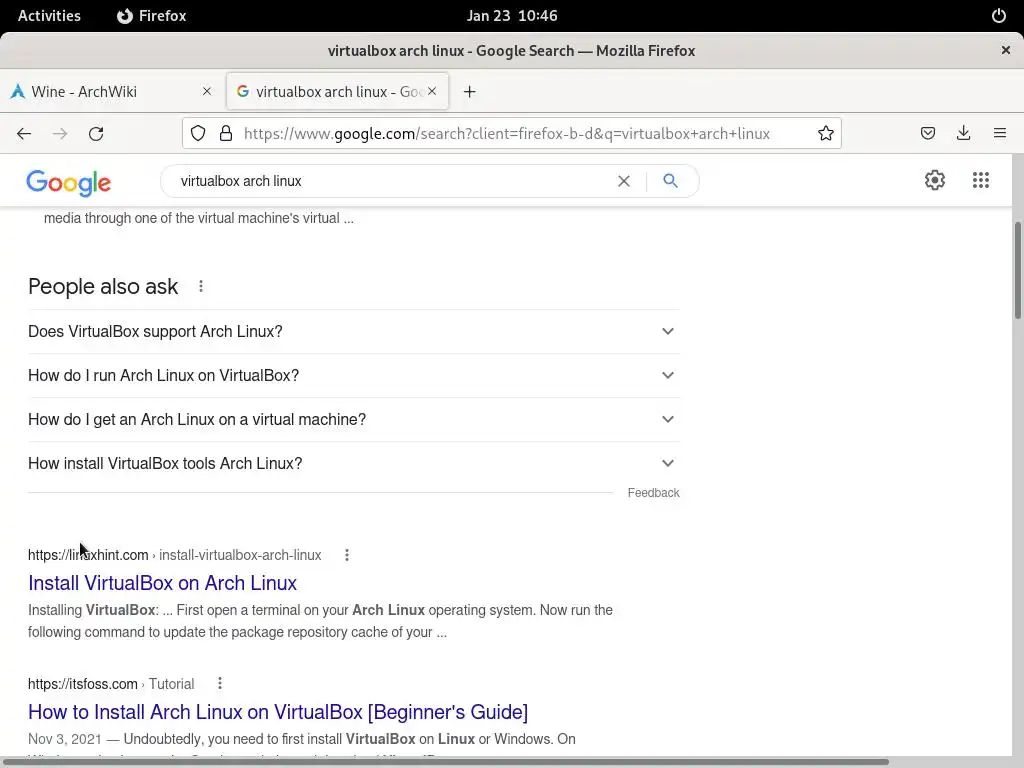Click the linuxhint.com URL breadcrumb
This screenshot has height=768, width=1024.
pos(174,555)
